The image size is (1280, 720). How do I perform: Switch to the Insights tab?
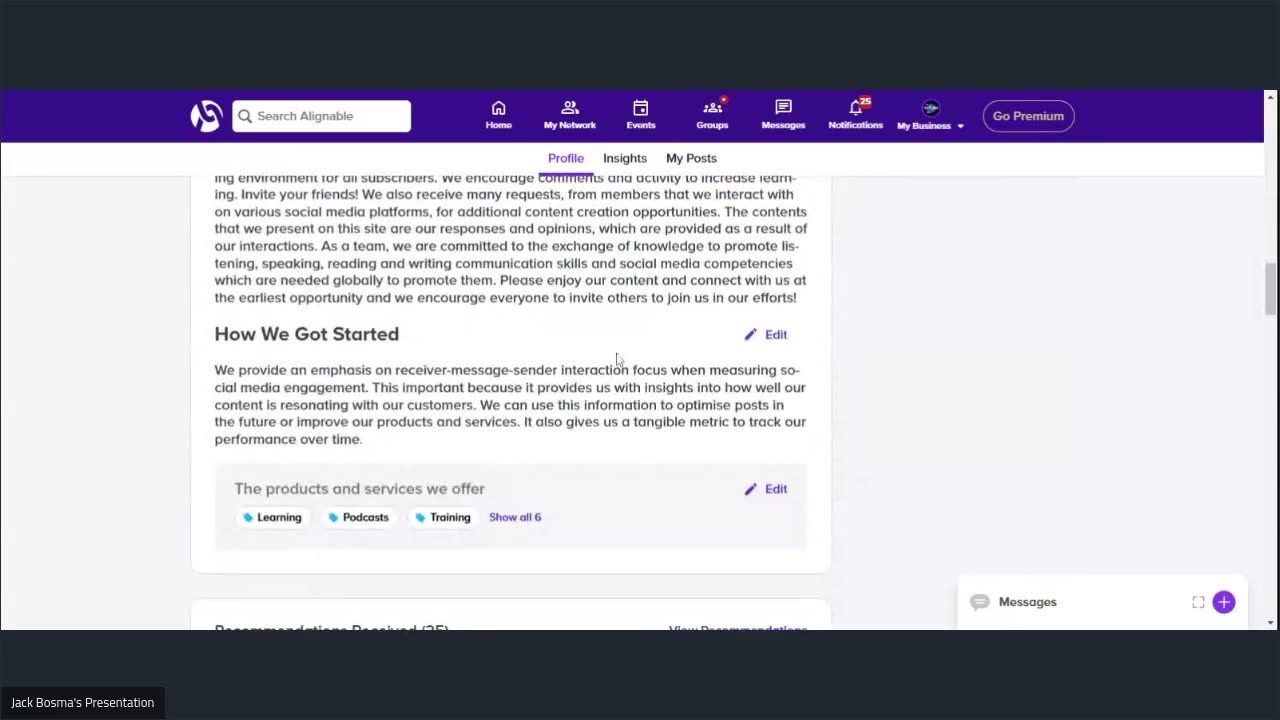click(x=625, y=158)
